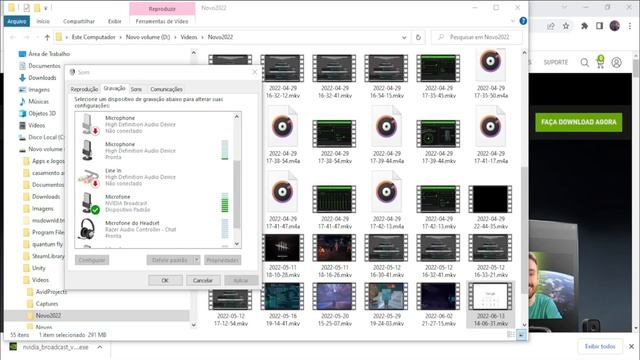Image resolution: width=640 pixels, height=360 pixels.
Task: Click the browser share page icon
Action: pos(551,26)
